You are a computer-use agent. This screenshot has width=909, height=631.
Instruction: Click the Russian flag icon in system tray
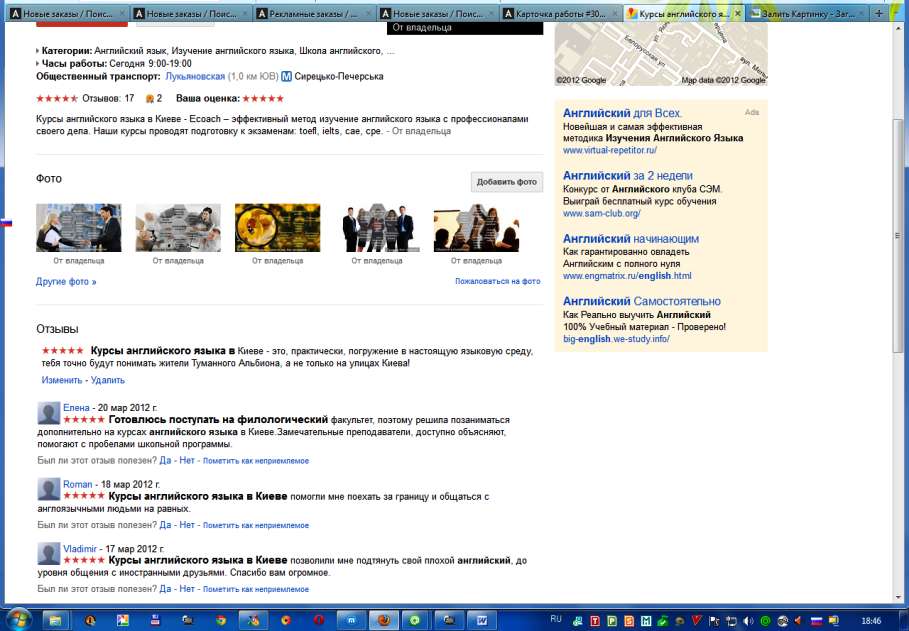[816, 621]
